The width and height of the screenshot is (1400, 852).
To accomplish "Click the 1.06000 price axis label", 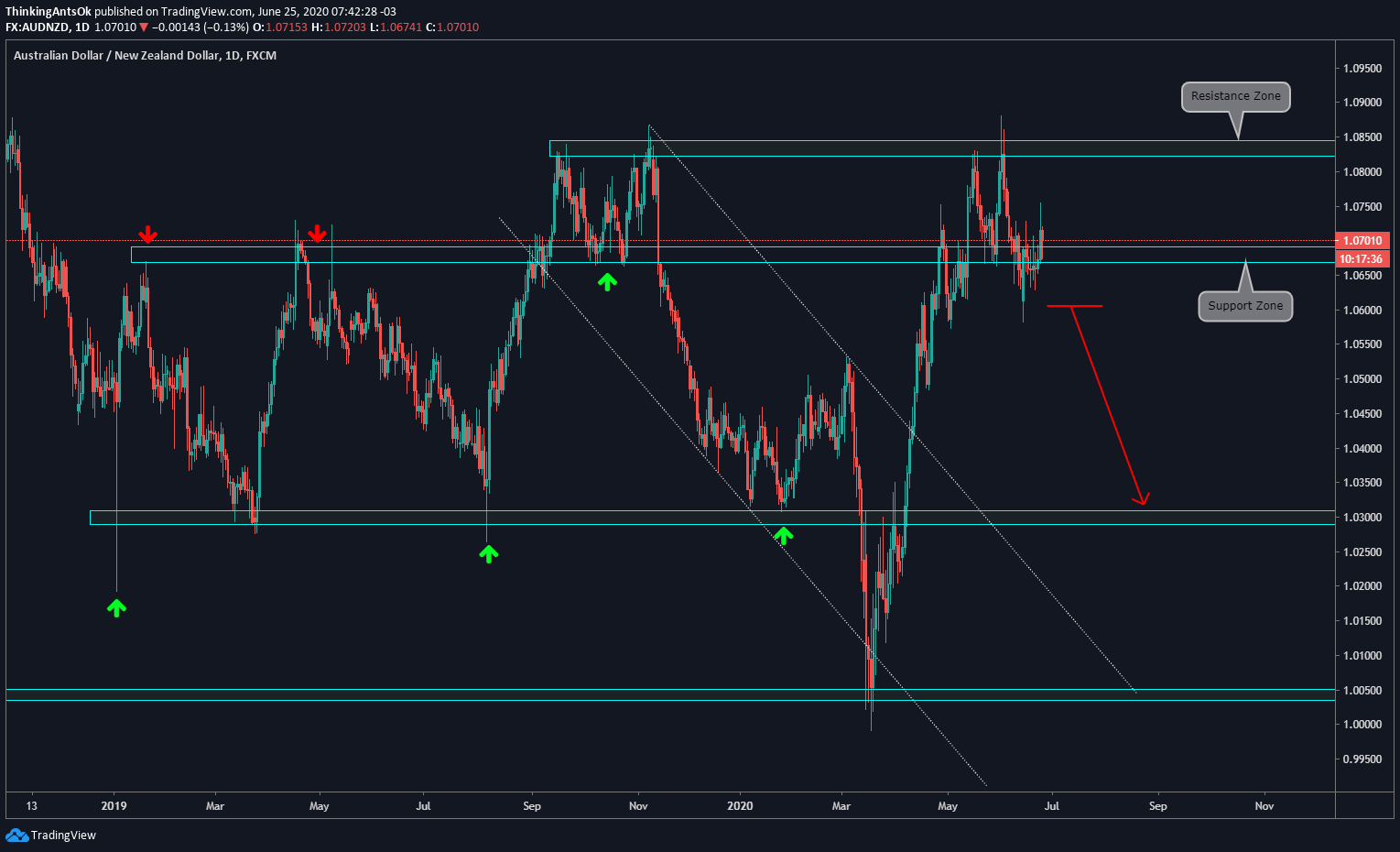I will coord(1362,311).
